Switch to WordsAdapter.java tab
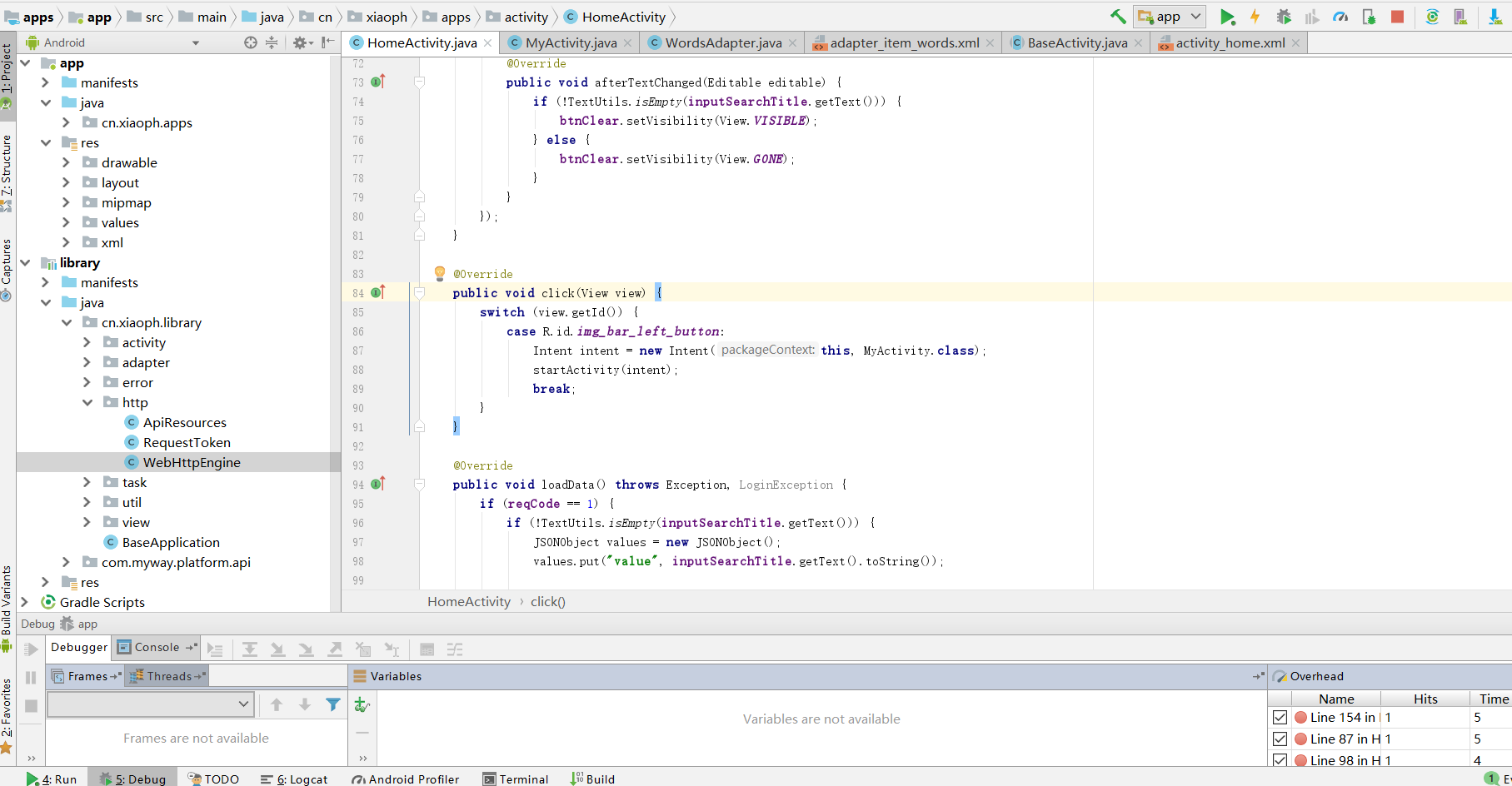The height and width of the screenshot is (786, 1512). pos(723,42)
